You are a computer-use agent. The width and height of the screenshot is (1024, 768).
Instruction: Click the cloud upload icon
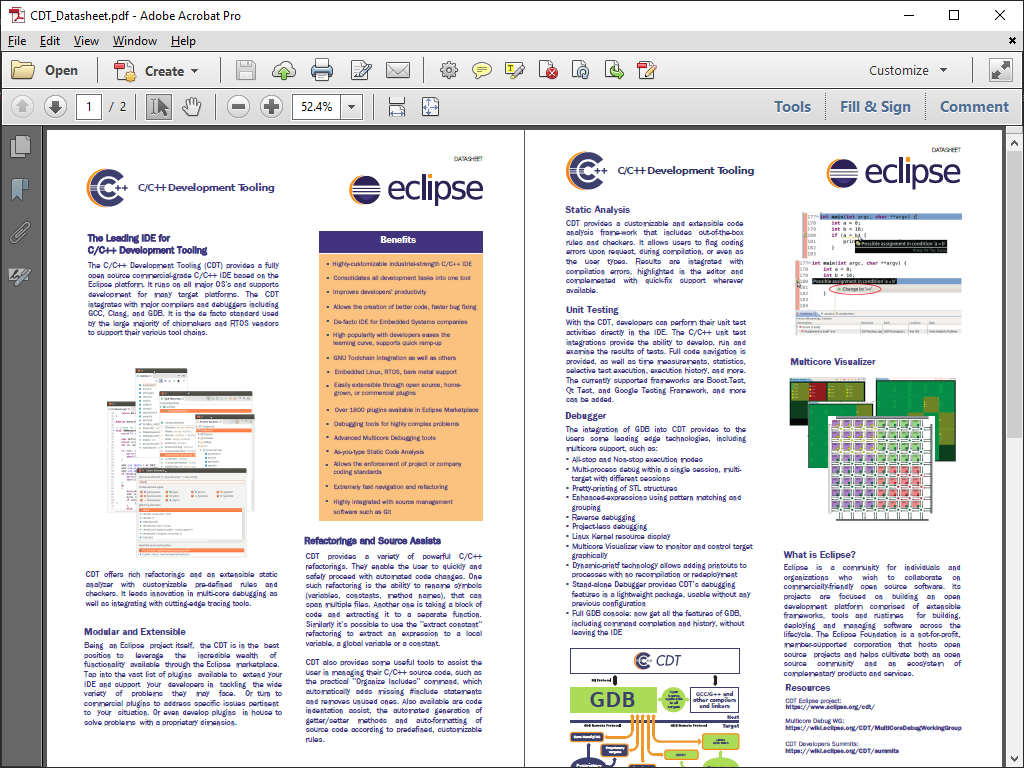pyautogui.click(x=283, y=71)
